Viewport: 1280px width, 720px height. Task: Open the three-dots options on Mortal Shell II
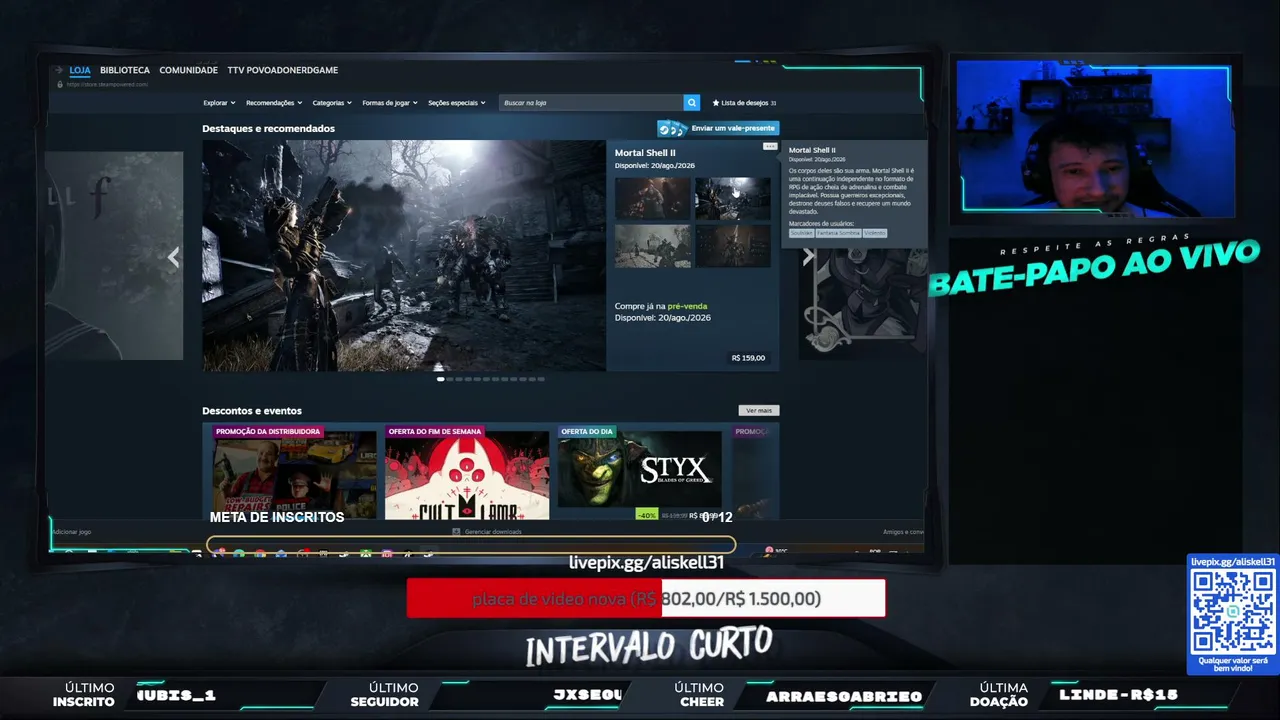tap(769, 146)
